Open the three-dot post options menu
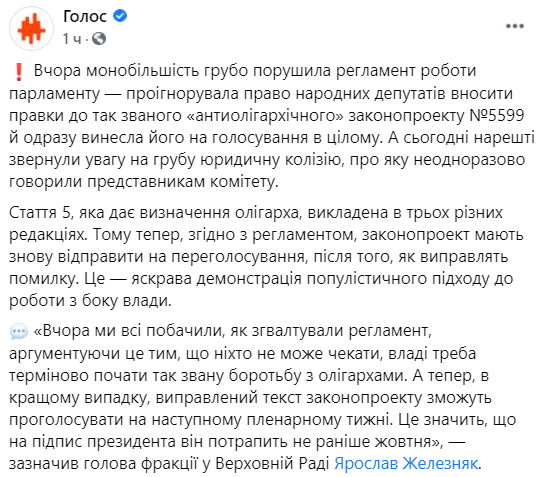 click(x=515, y=26)
